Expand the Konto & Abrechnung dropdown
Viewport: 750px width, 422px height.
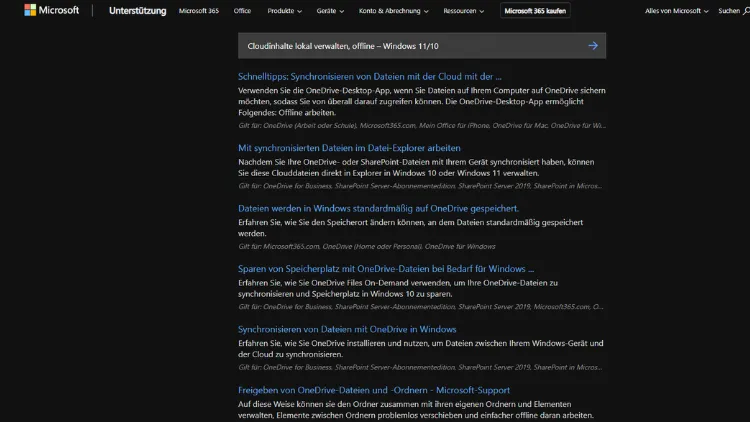[394, 11]
